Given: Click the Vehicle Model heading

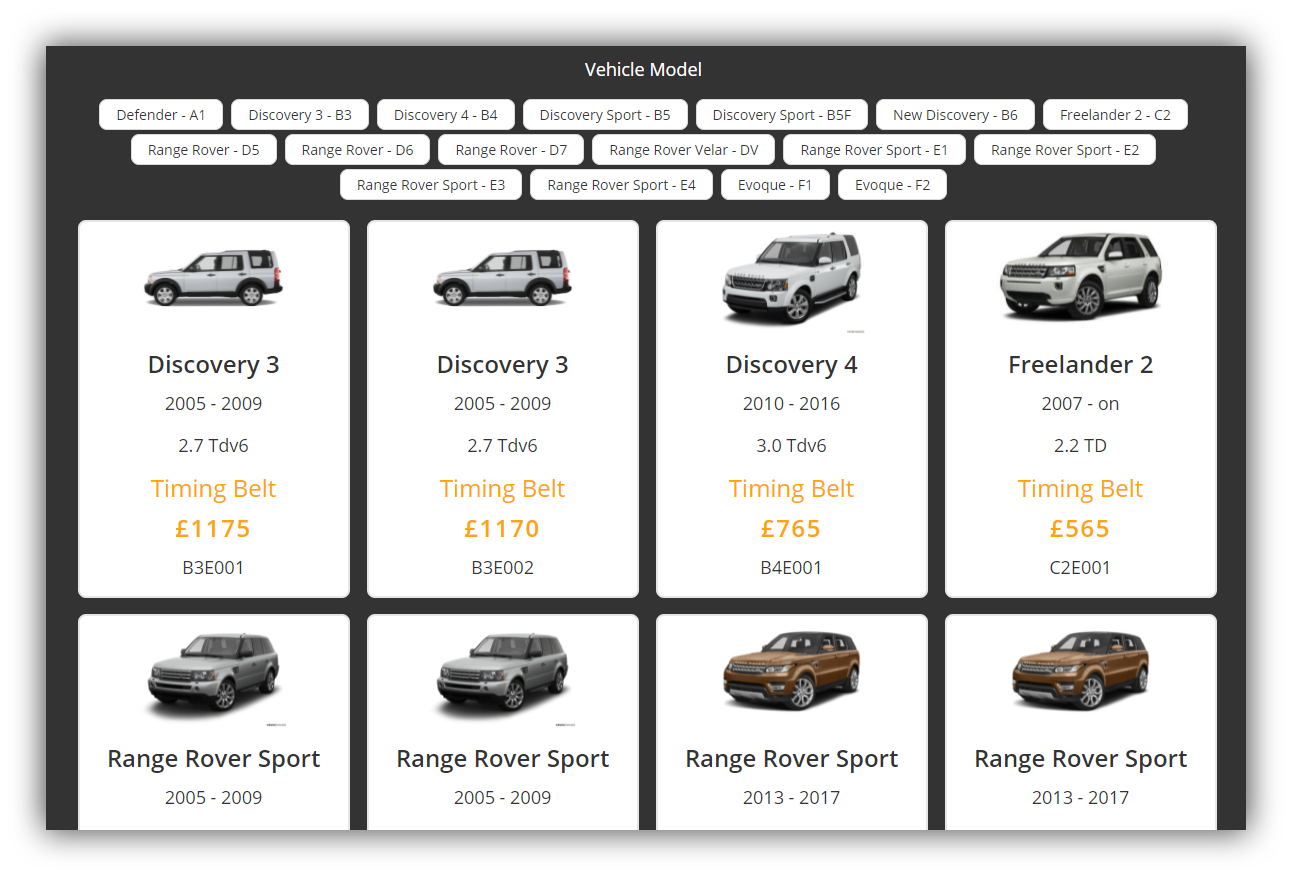Looking at the screenshot, I should click(643, 70).
